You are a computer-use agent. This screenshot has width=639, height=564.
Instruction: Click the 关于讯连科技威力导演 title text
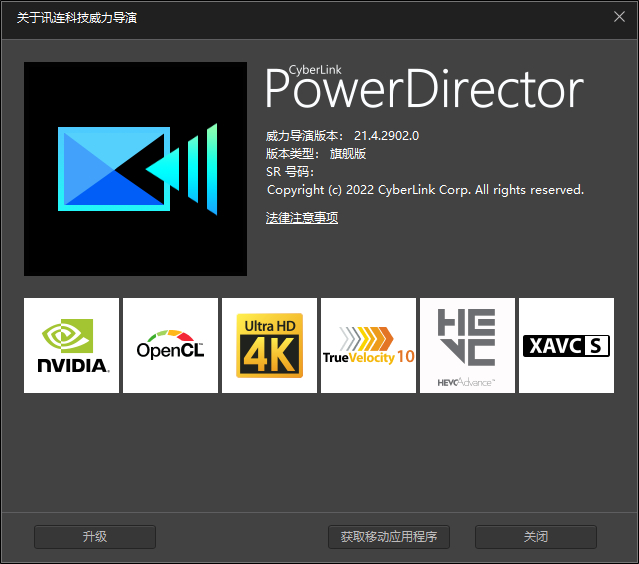(x=77, y=18)
